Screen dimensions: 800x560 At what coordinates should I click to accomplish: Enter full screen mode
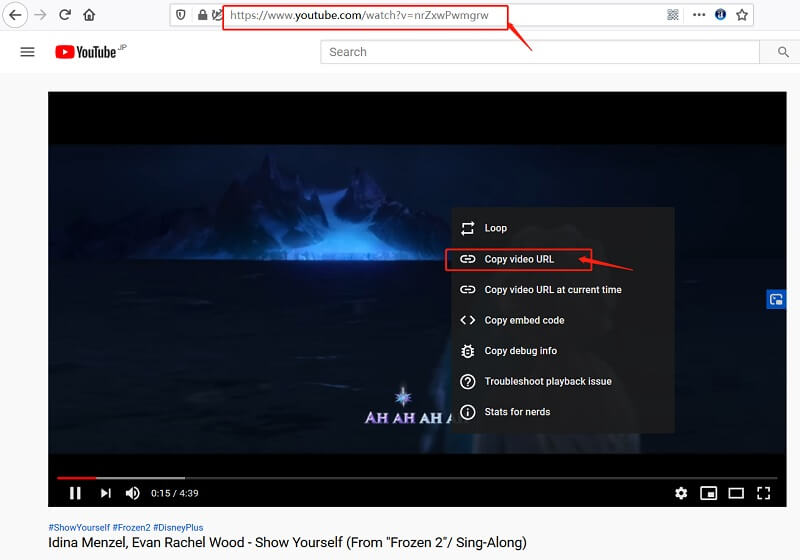tap(763, 493)
